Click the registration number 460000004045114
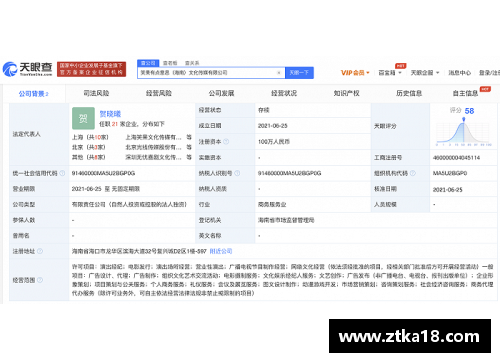The image size is (500, 362). 456,158
